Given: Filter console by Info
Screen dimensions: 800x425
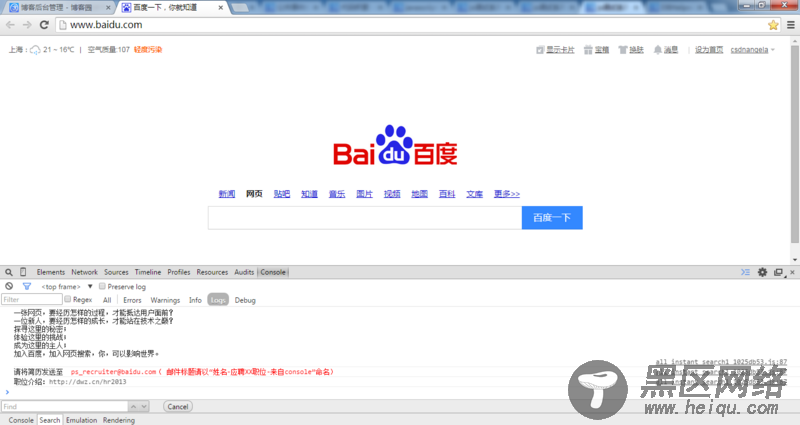Looking at the screenshot, I should point(195,300).
